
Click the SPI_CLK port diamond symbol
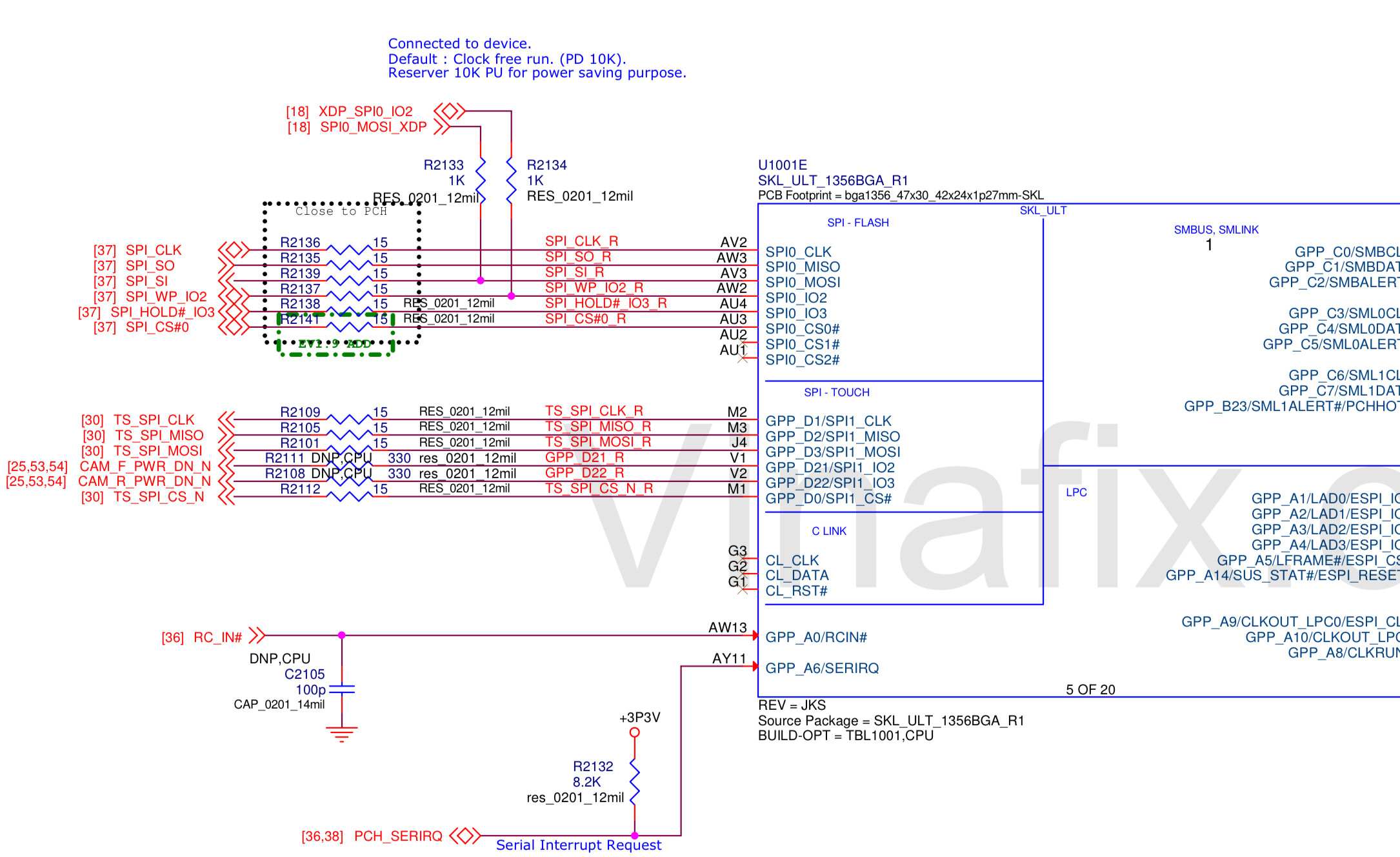[234, 250]
